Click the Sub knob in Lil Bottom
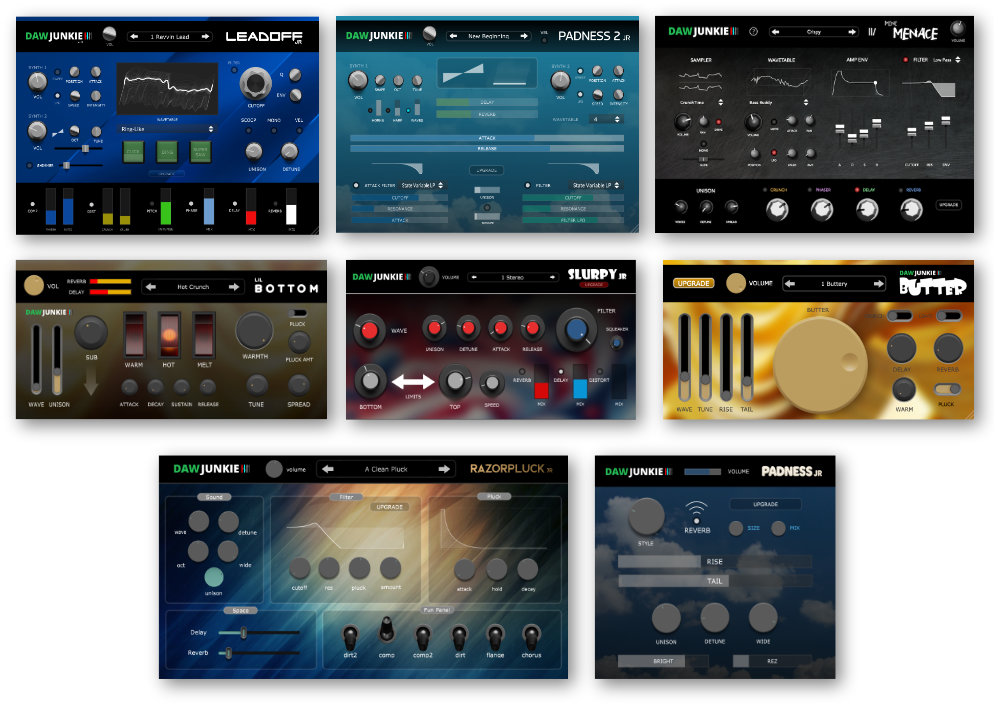 click(x=91, y=332)
